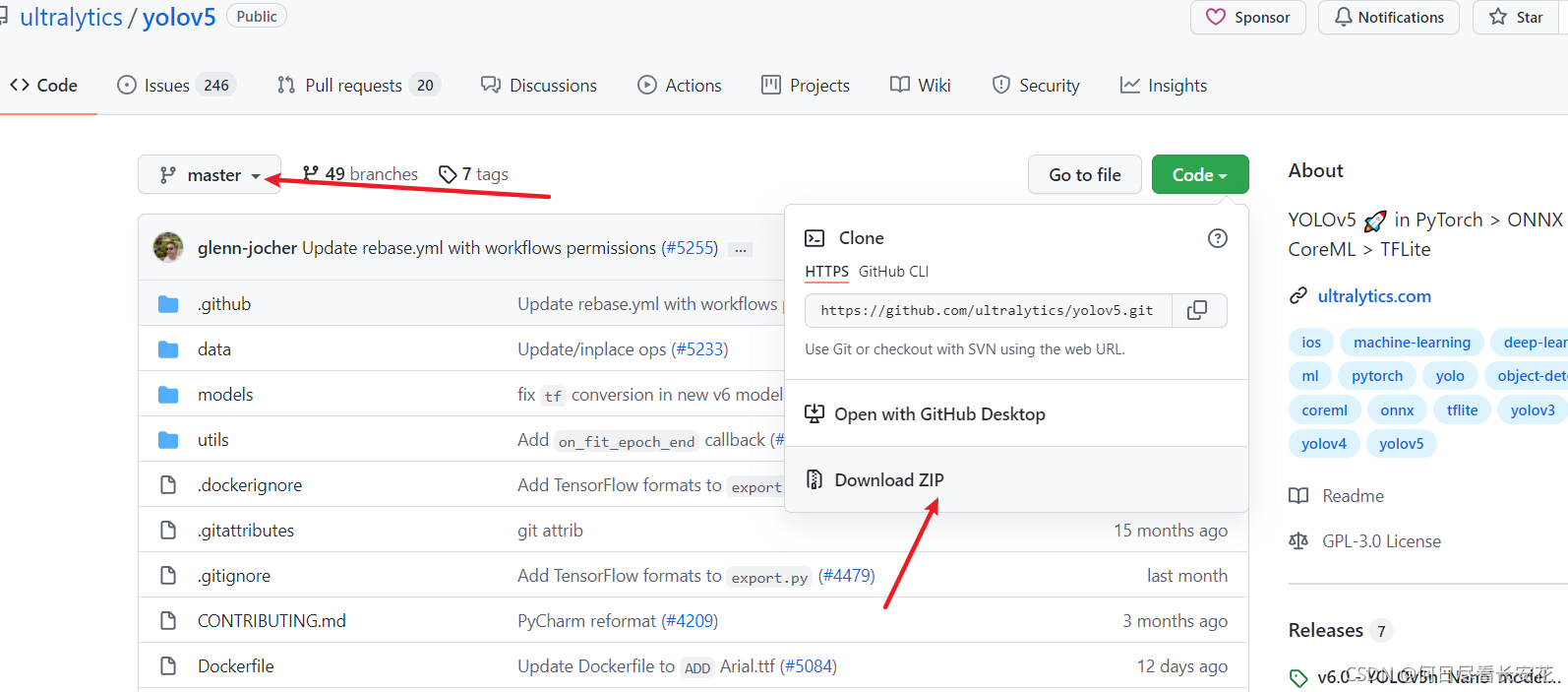Open commit link #4479 on .gitignore row
The image size is (1568, 692).
pos(846,576)
